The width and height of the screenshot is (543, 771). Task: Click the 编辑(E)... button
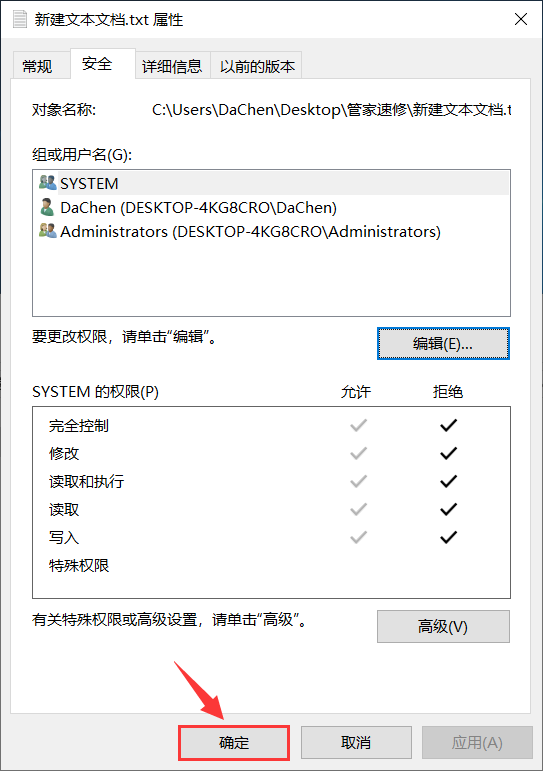tap(443, 343)
